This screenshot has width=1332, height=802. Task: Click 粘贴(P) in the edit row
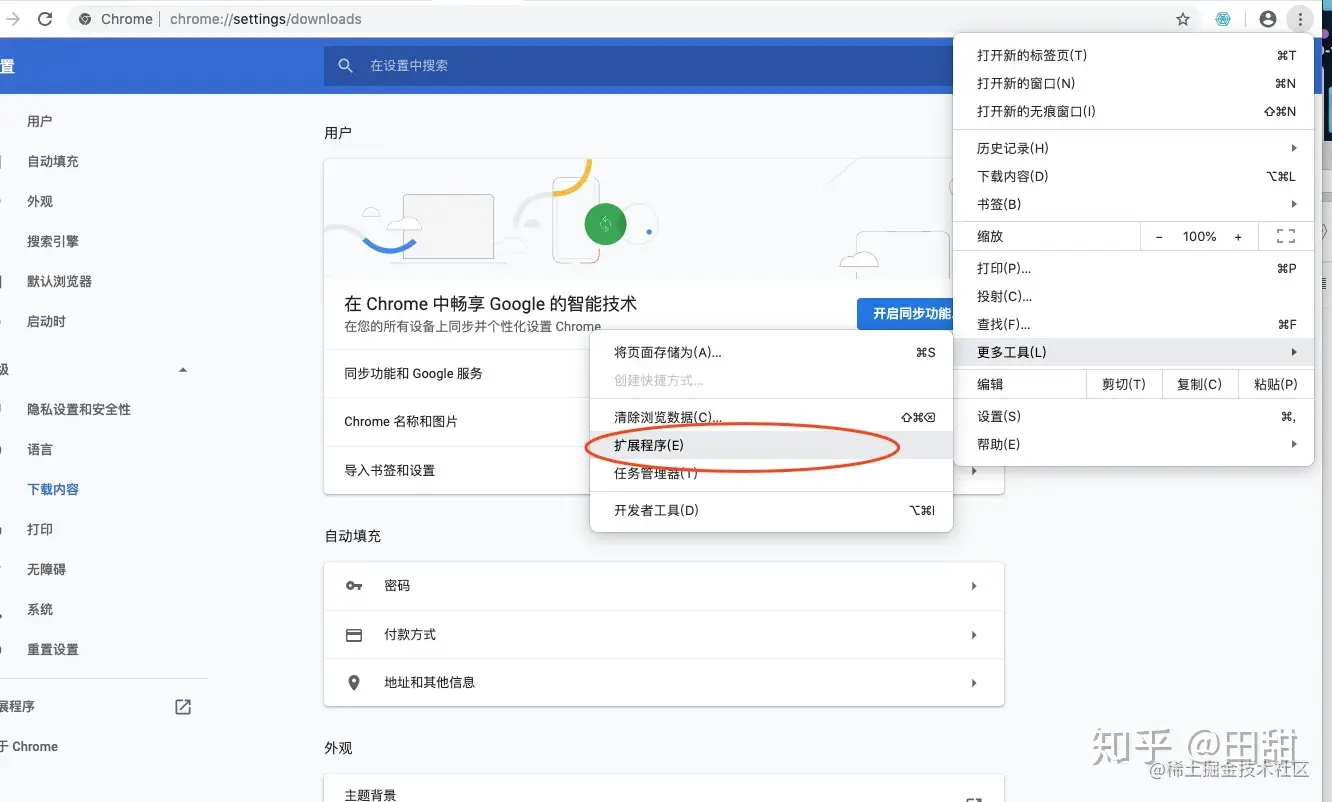coord(1275,384)
